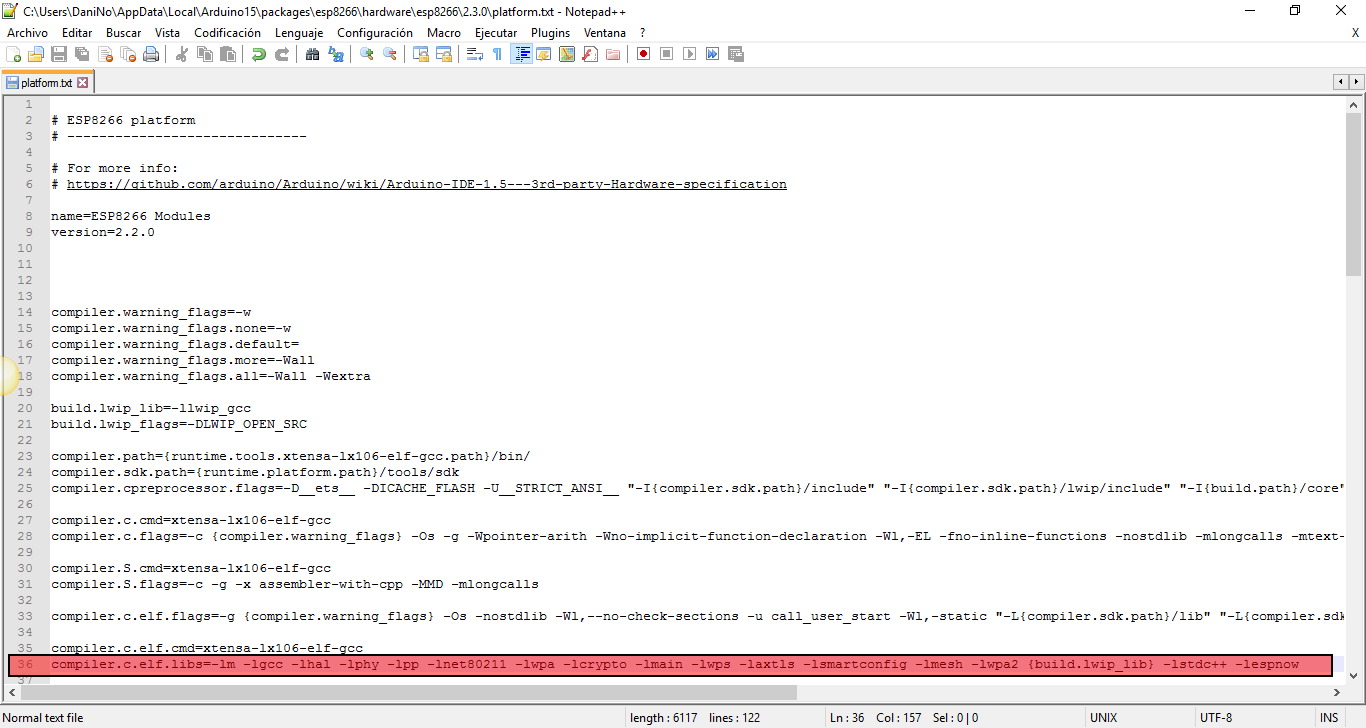Save the file with the Save icon
Screen dimensions: 1366x728
pos(59,54)
